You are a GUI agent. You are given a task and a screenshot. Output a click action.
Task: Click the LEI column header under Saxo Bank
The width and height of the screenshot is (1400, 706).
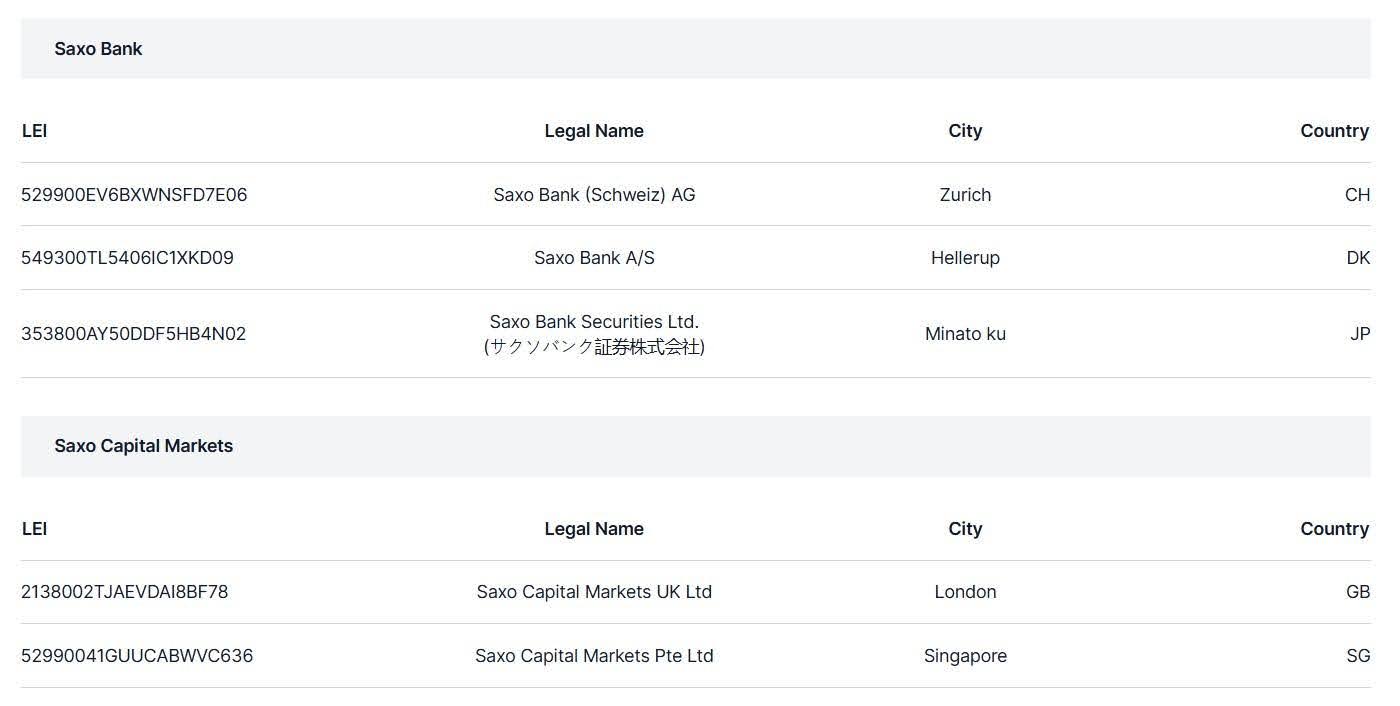click(x=34, y=131)
